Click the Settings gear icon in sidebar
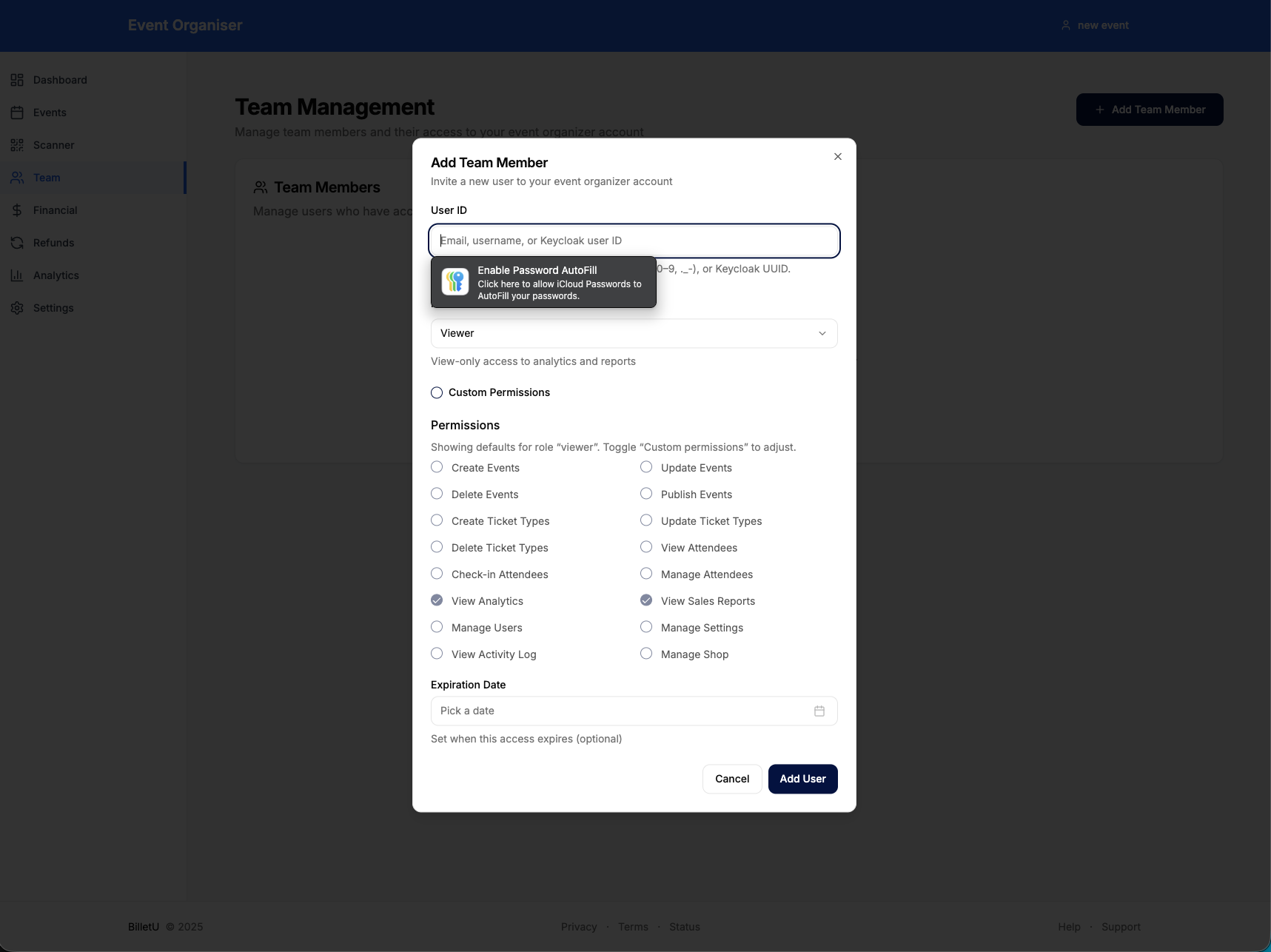 17,308
